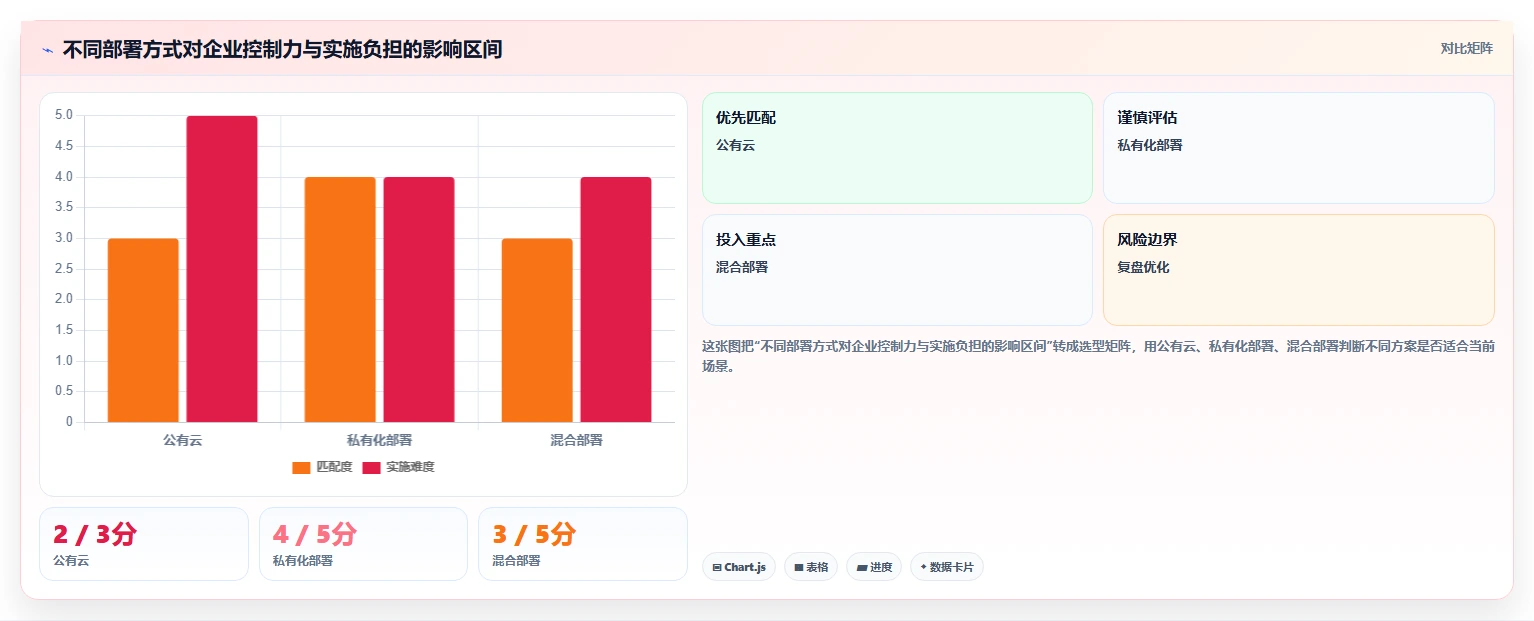The image size is (1534, 621).
Task: Toggle the 匹配度 legend item
Action: [x=322, y=467]
